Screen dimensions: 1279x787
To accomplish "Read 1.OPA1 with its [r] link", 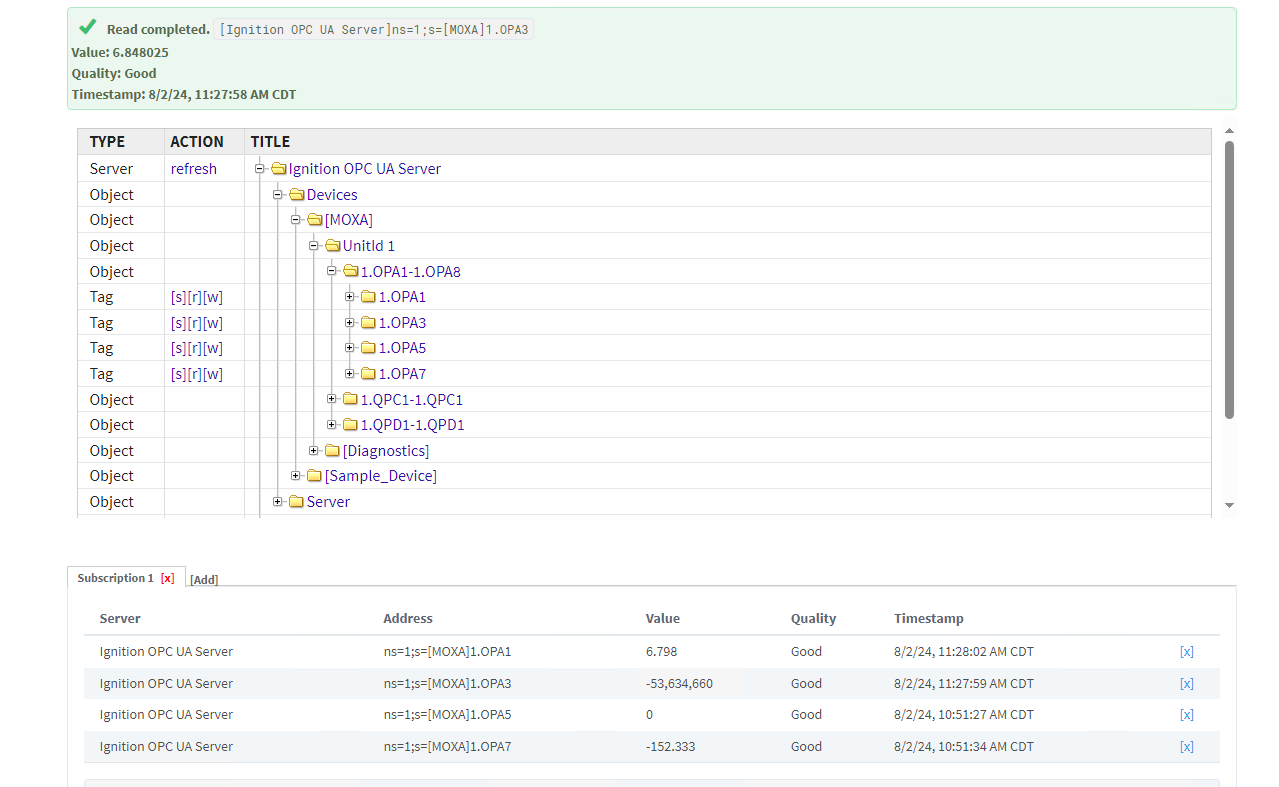I will pos(194,297).
